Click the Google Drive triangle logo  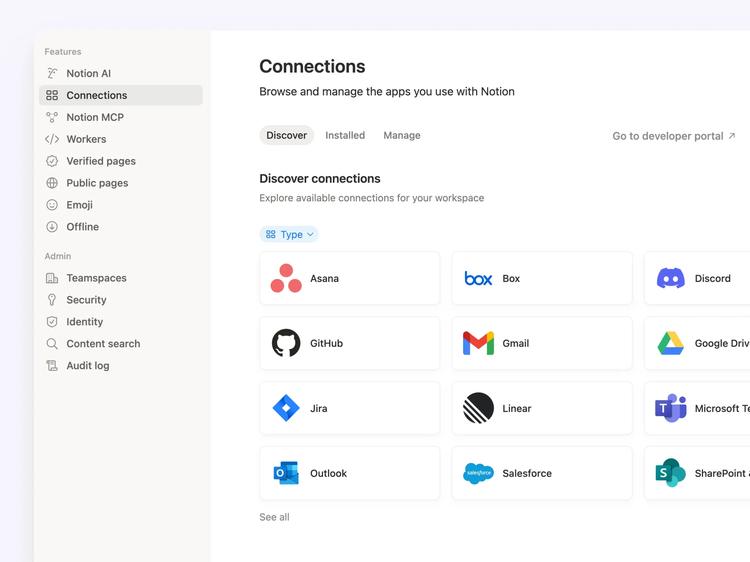671,343
